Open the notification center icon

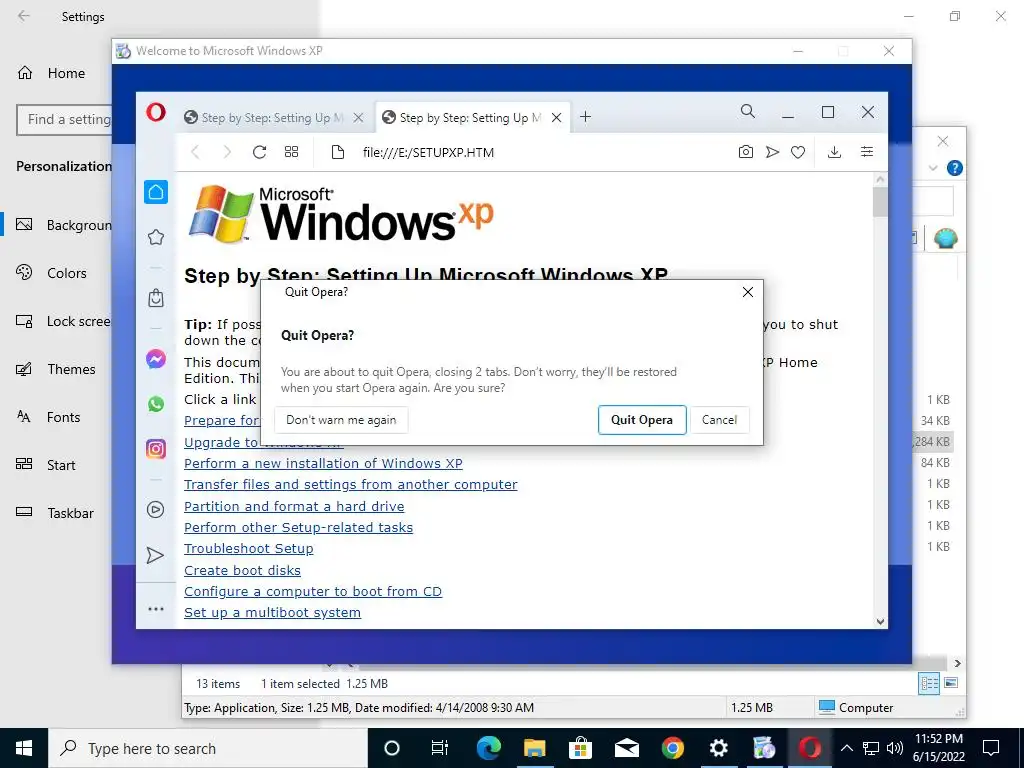click(991, 748)
